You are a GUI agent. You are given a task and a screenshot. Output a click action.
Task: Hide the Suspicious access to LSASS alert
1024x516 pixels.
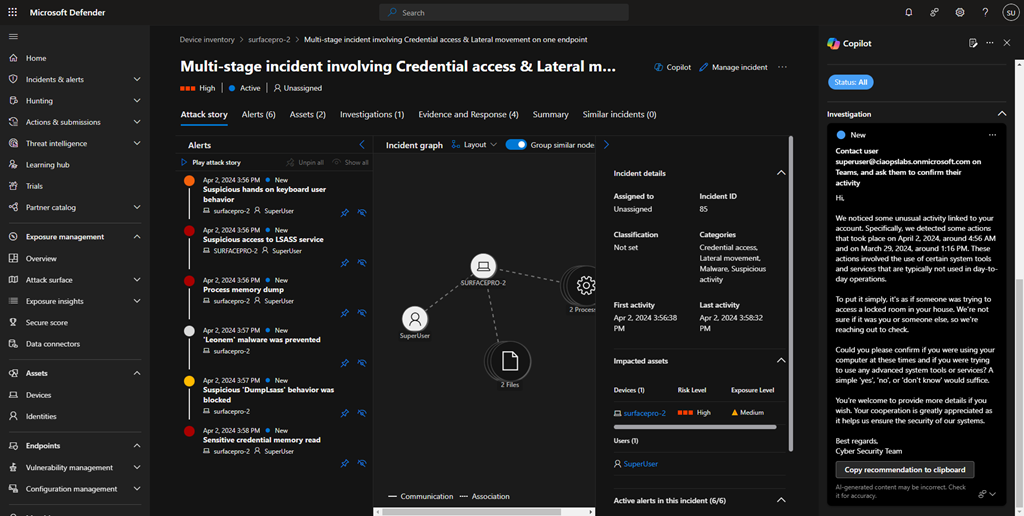361,263
